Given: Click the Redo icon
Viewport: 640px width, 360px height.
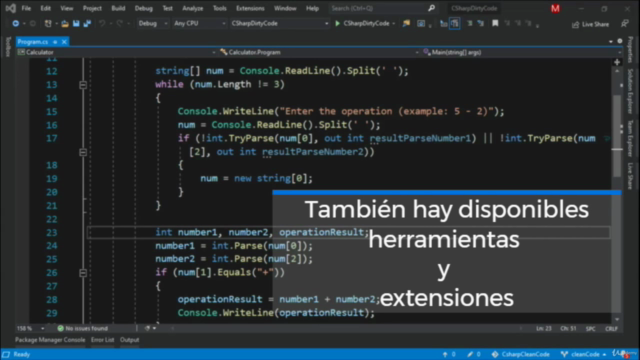Looking at the screenshot, I should 120,24.
